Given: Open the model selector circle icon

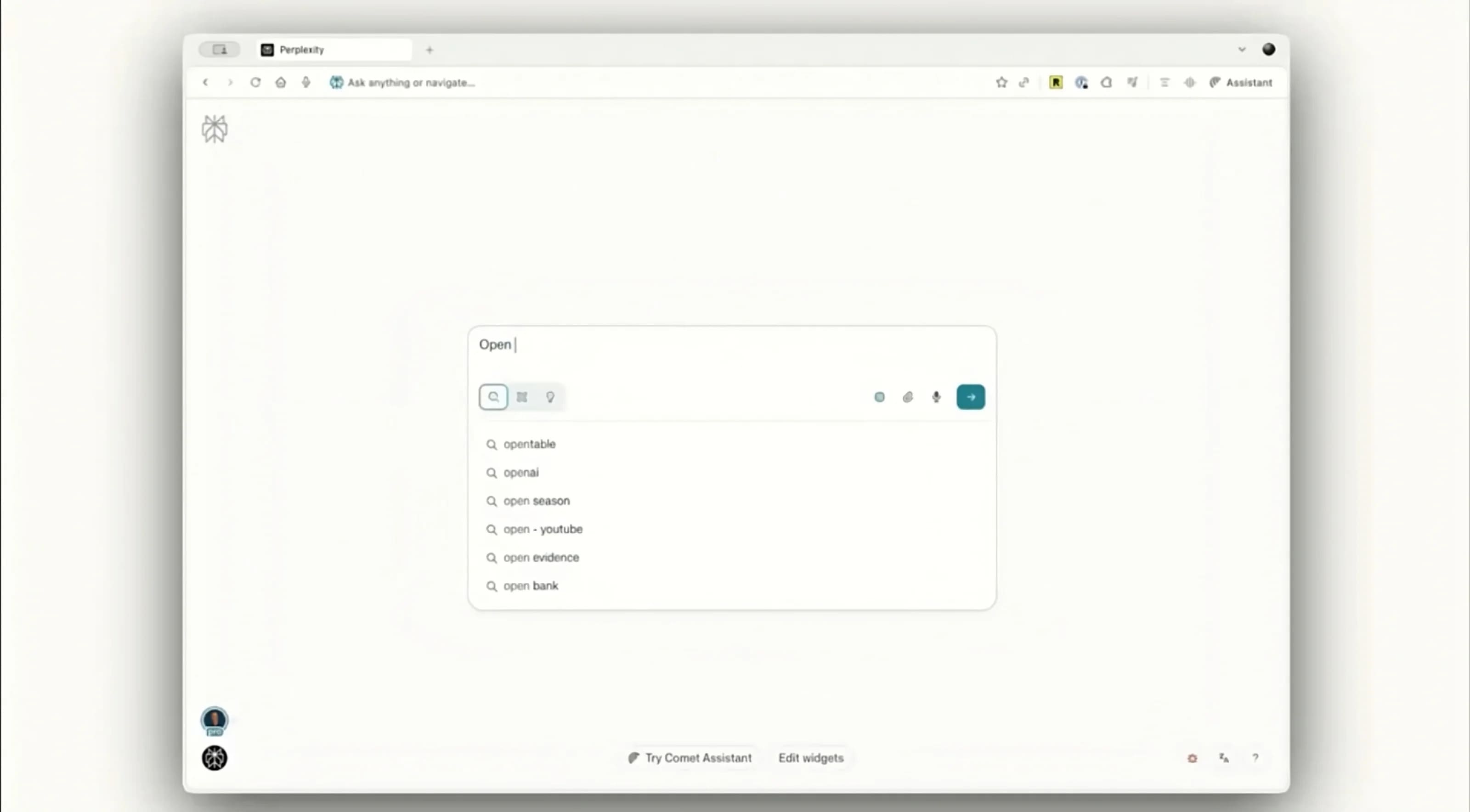Looking at the screenshot, I should coord(879,397).
